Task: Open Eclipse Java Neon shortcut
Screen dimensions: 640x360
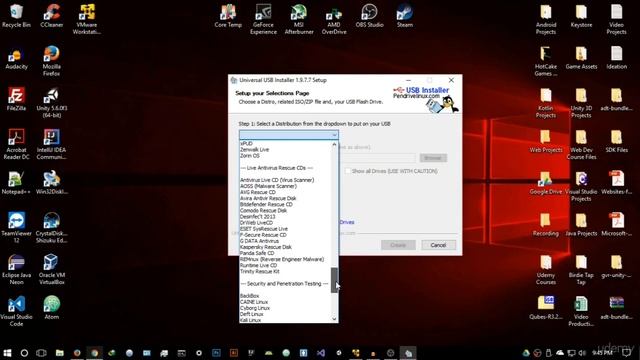Action: [x=16, y=269]
